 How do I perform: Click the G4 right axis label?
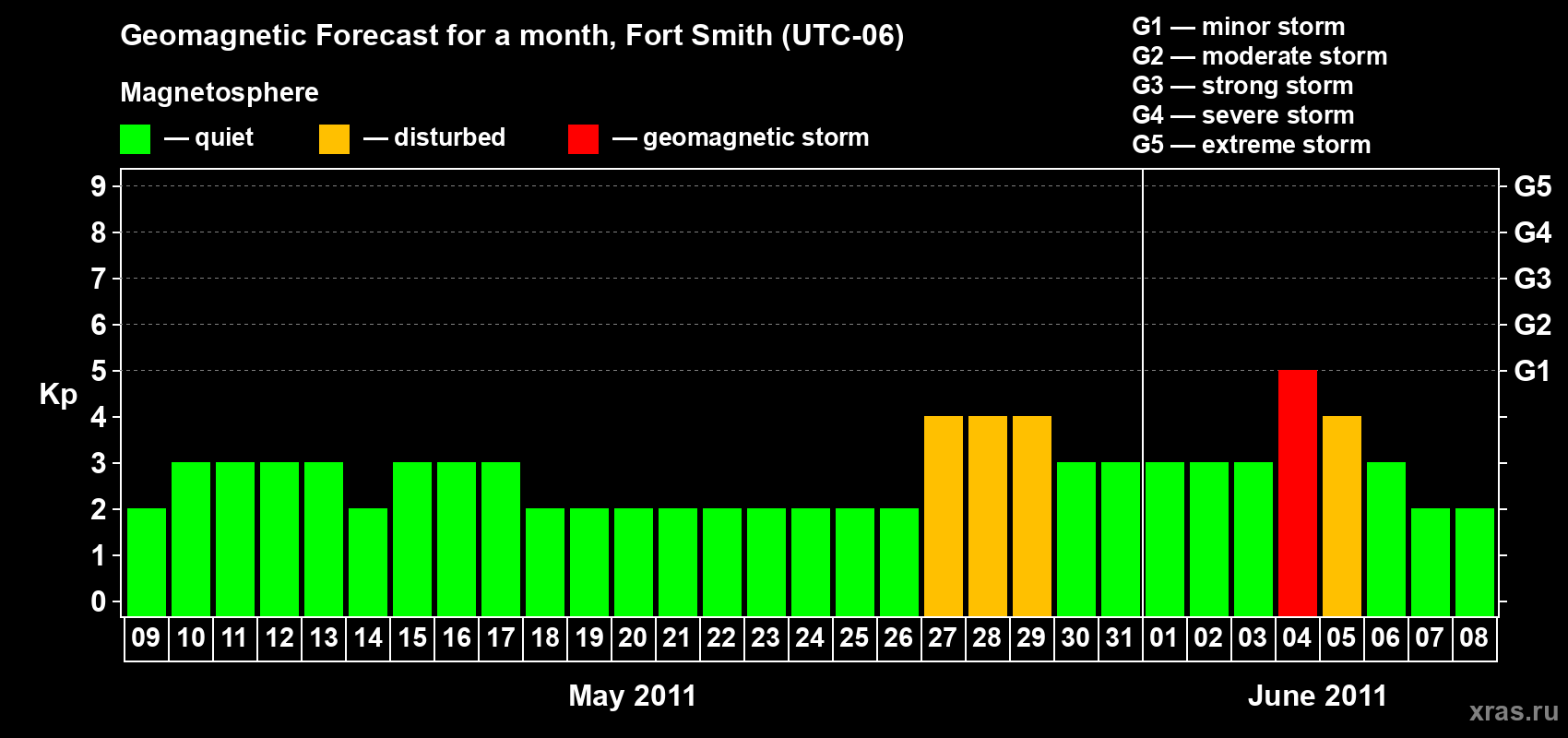pos(1533,232)
